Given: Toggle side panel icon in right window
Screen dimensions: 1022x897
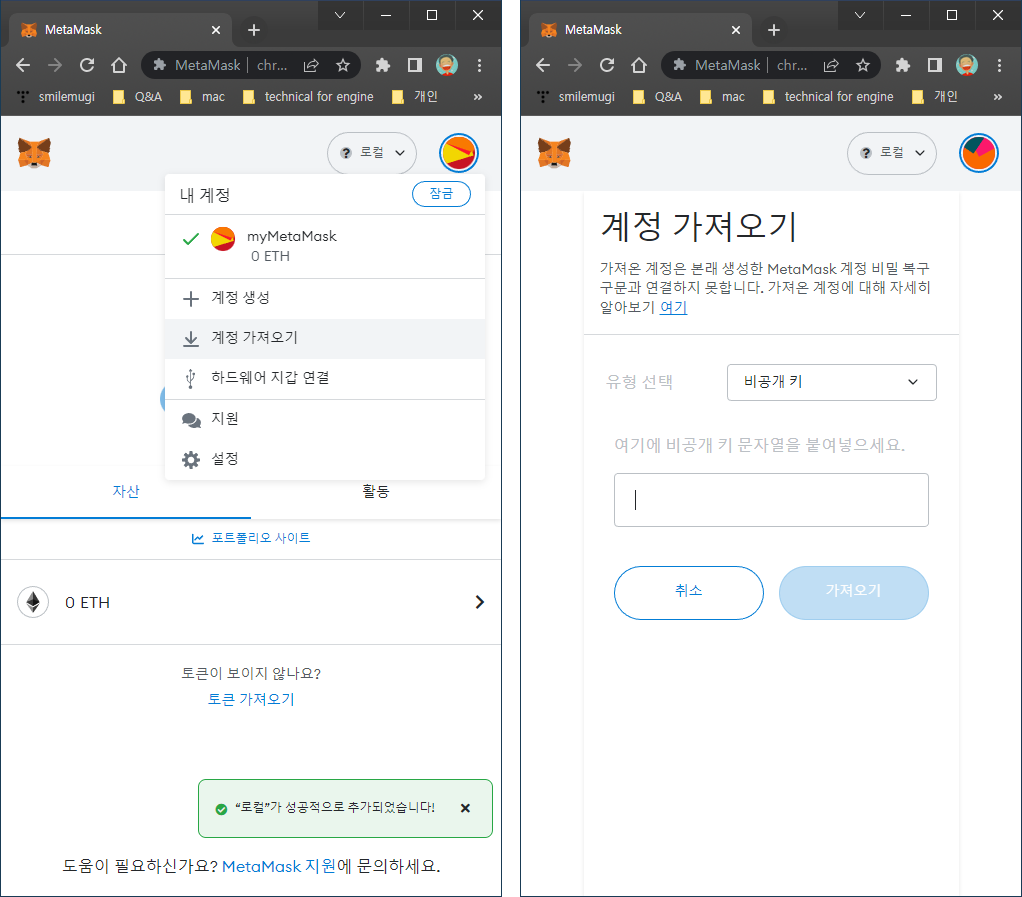Looking at the screenshot, I should point(935,65).
